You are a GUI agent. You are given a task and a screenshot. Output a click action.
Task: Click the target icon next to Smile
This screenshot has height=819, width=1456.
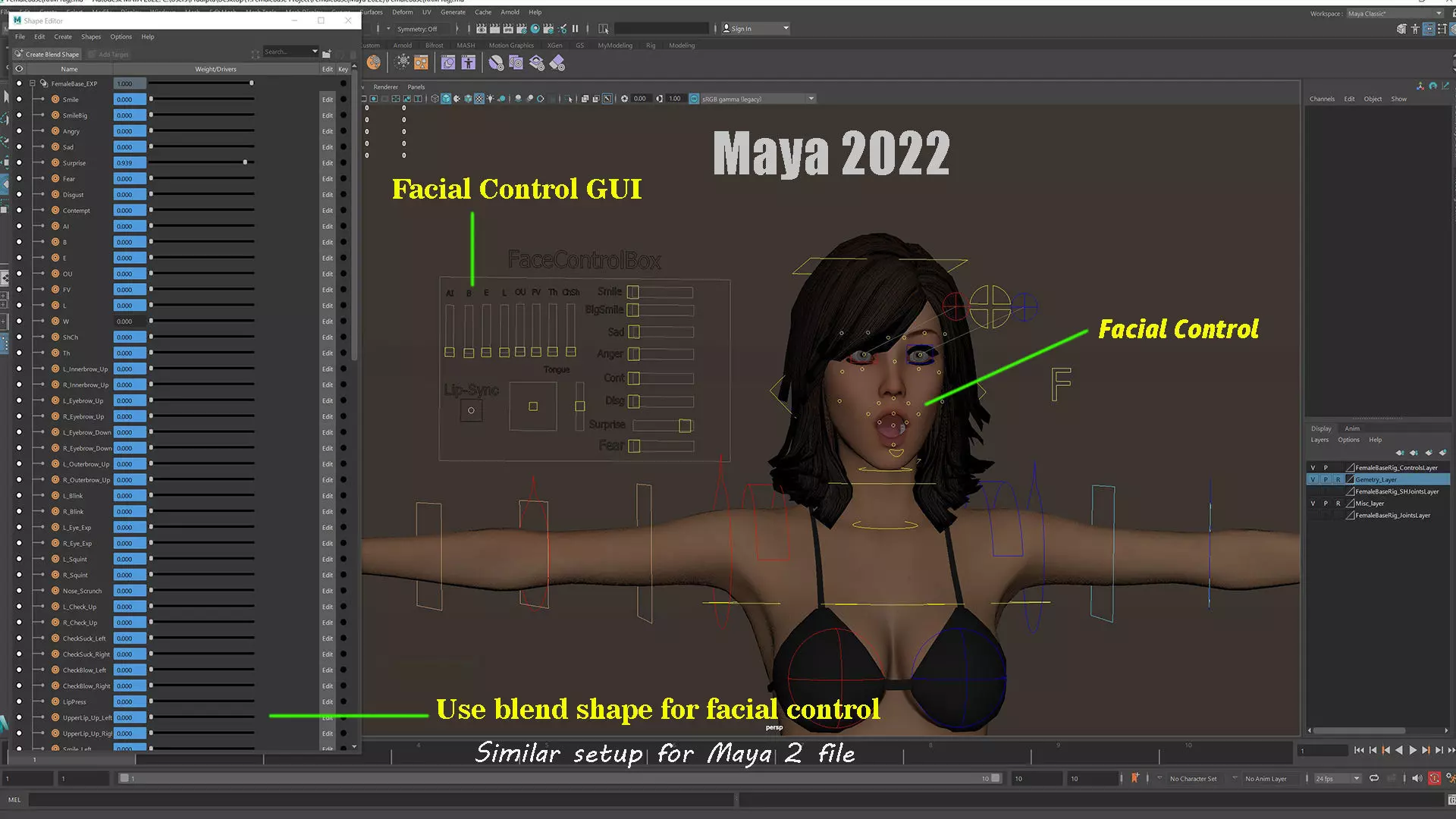click(55, 99)
